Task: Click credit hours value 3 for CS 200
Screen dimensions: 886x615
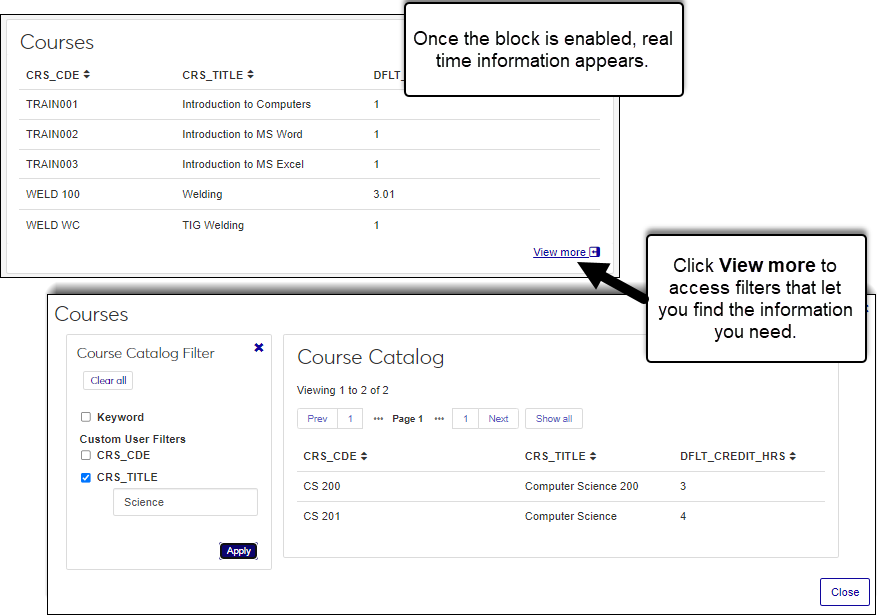Action: (x=683, y=486)
